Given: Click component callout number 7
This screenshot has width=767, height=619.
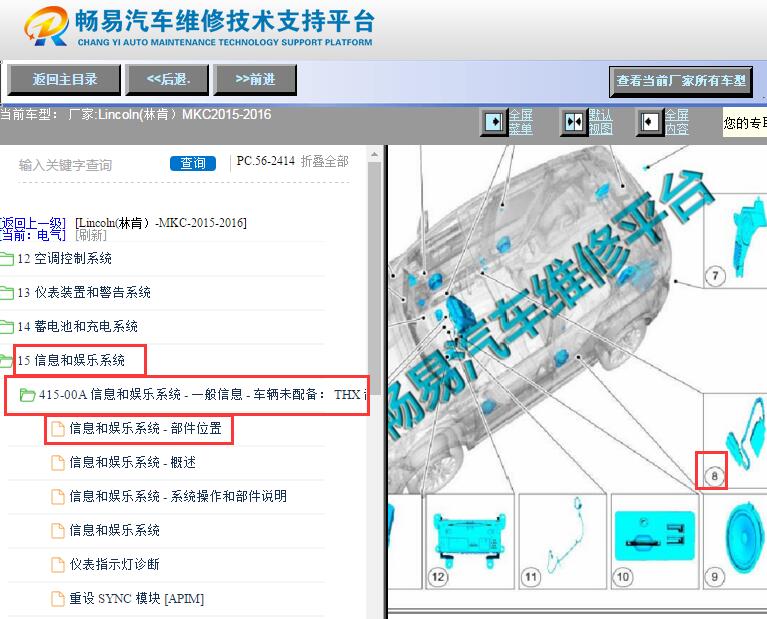Looking at the screenshot, I should click(x=715, y=275).
